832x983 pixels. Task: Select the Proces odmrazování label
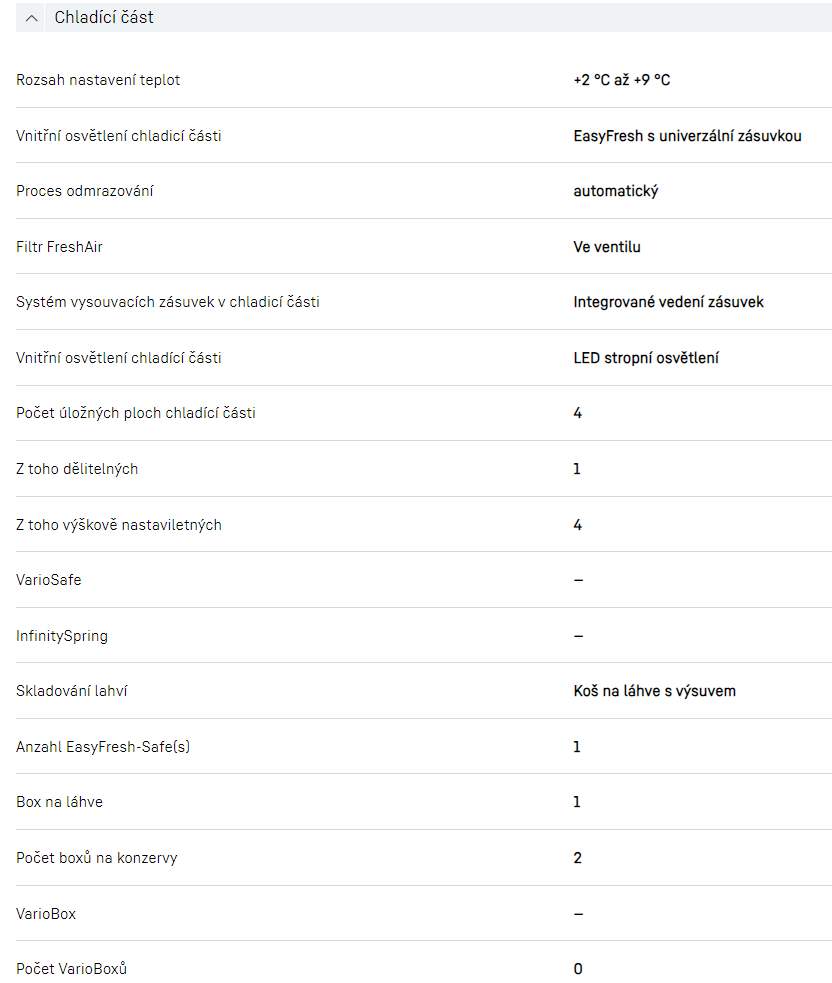[x=85, y=191]
